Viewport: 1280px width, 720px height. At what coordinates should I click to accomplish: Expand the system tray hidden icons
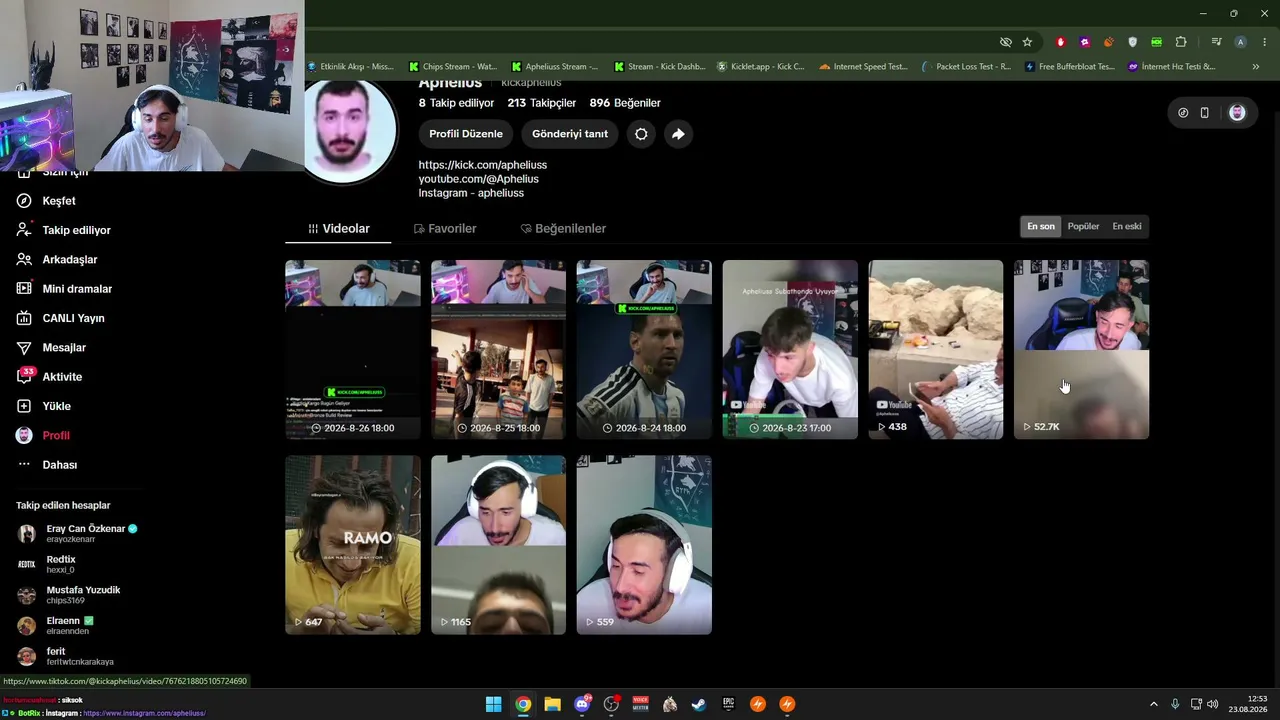coord(1153,704)
